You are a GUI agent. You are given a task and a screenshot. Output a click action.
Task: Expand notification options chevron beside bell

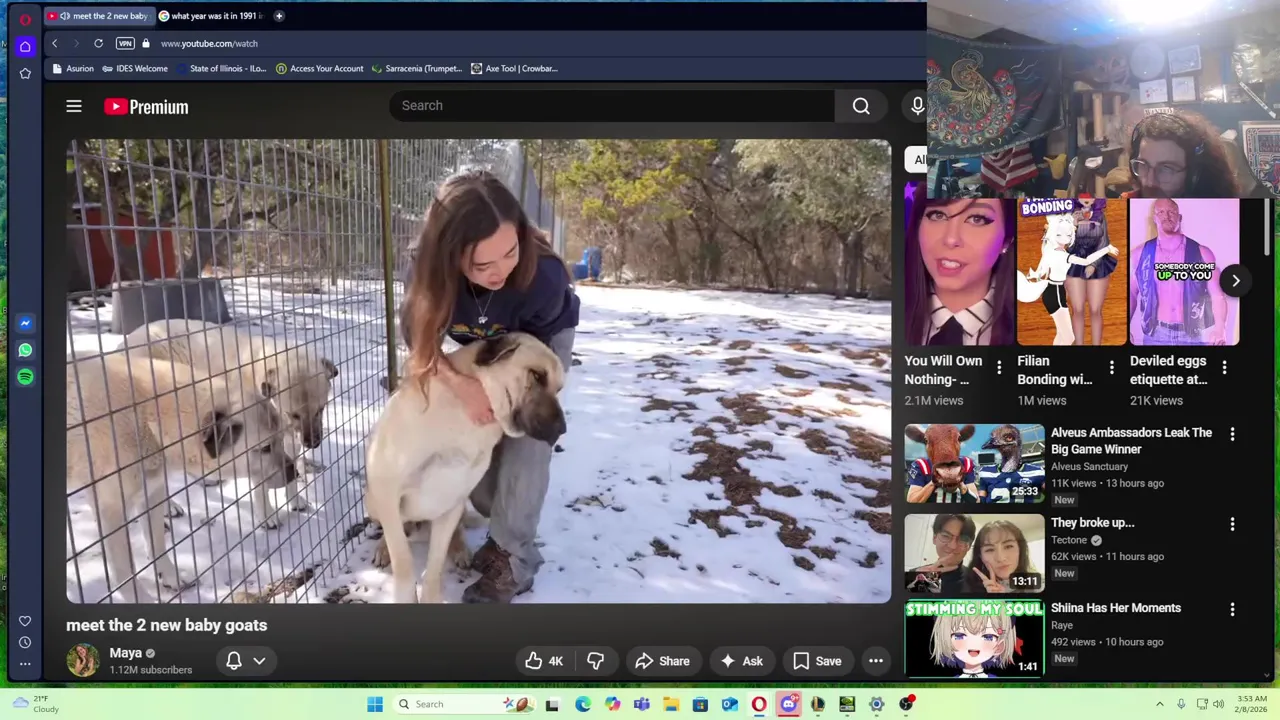pos(259,661)
